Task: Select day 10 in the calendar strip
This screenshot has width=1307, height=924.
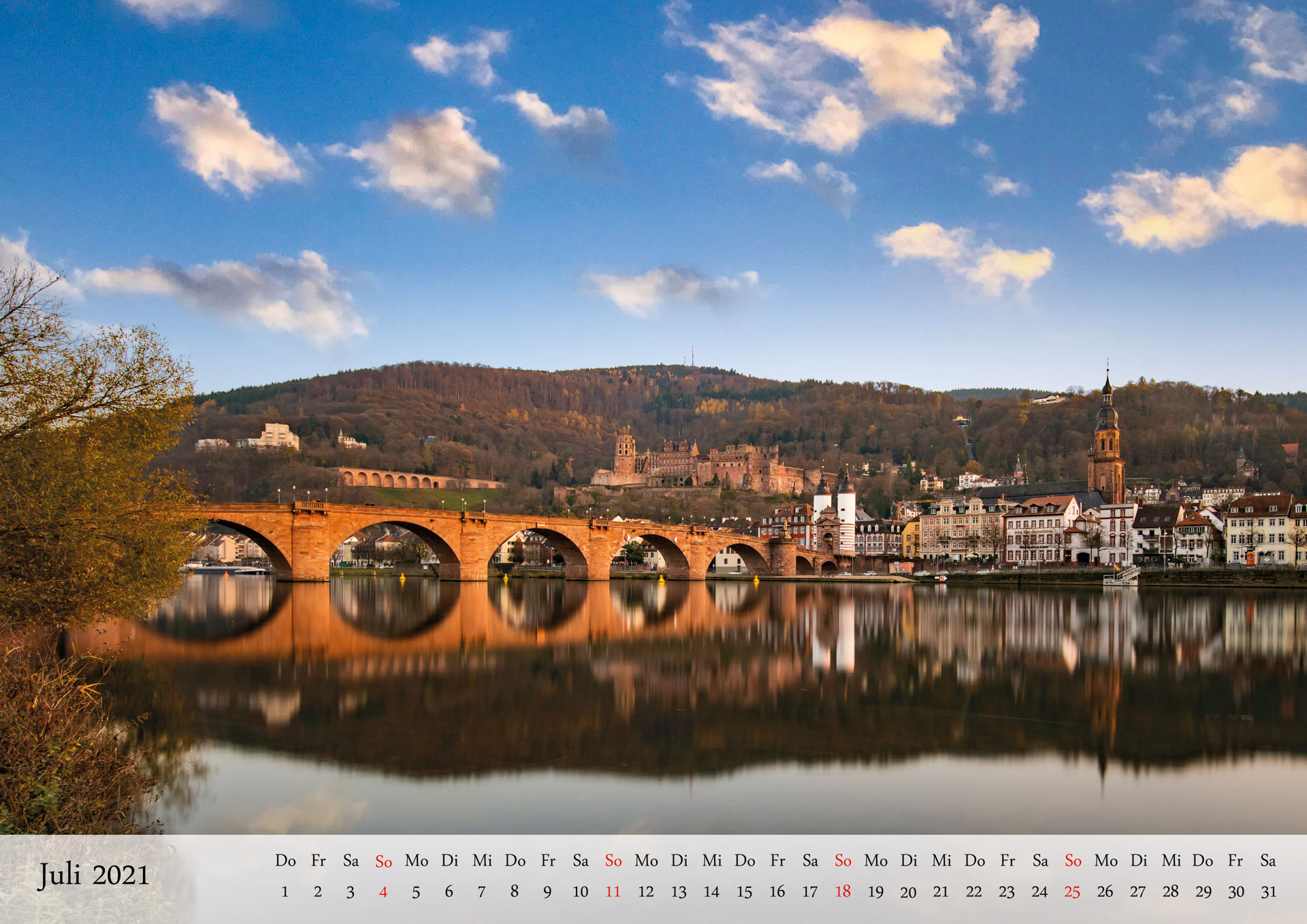Action: pos(581,891)
